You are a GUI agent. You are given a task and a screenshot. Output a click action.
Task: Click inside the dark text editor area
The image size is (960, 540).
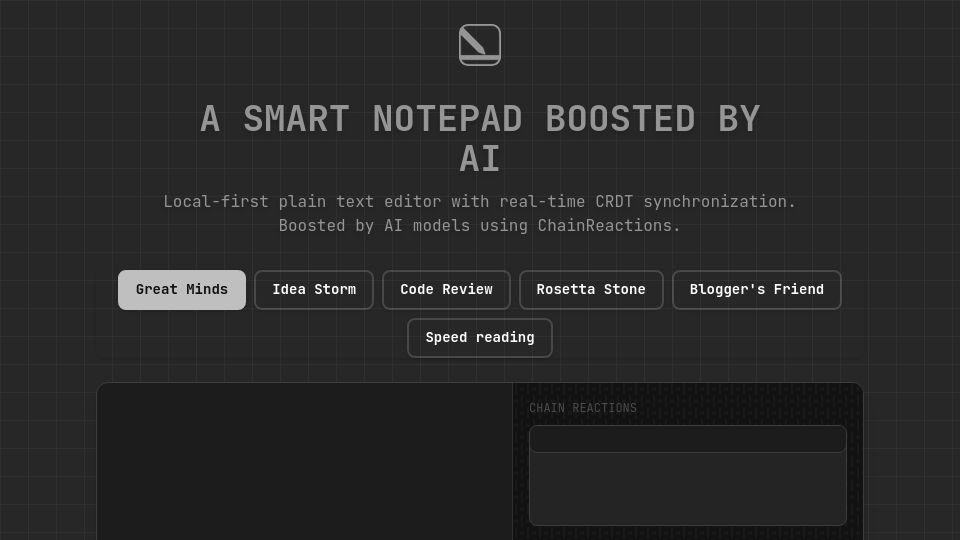[x=304, y=462]
